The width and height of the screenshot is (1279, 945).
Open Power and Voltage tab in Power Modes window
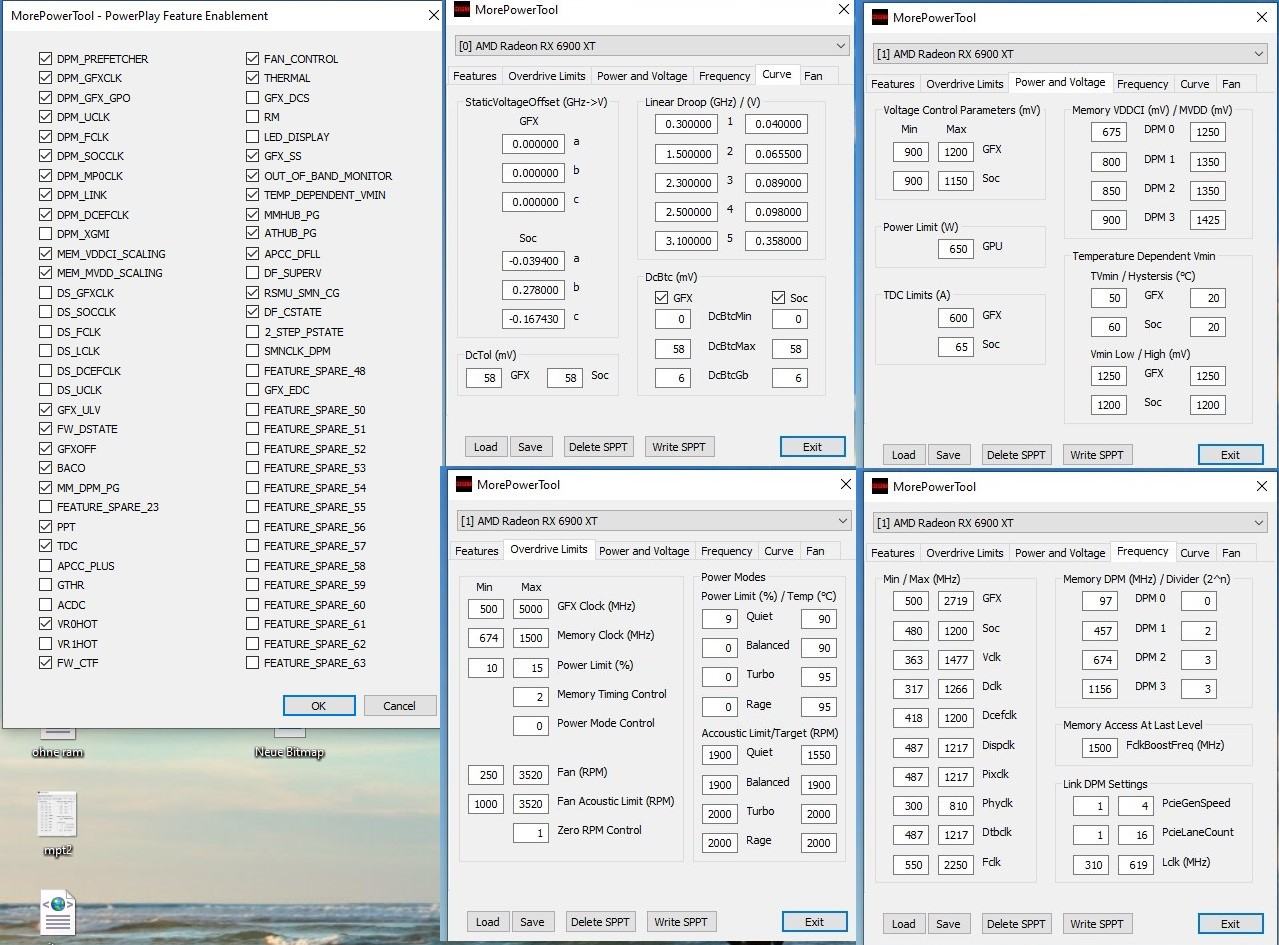click(x=644, y=551)
